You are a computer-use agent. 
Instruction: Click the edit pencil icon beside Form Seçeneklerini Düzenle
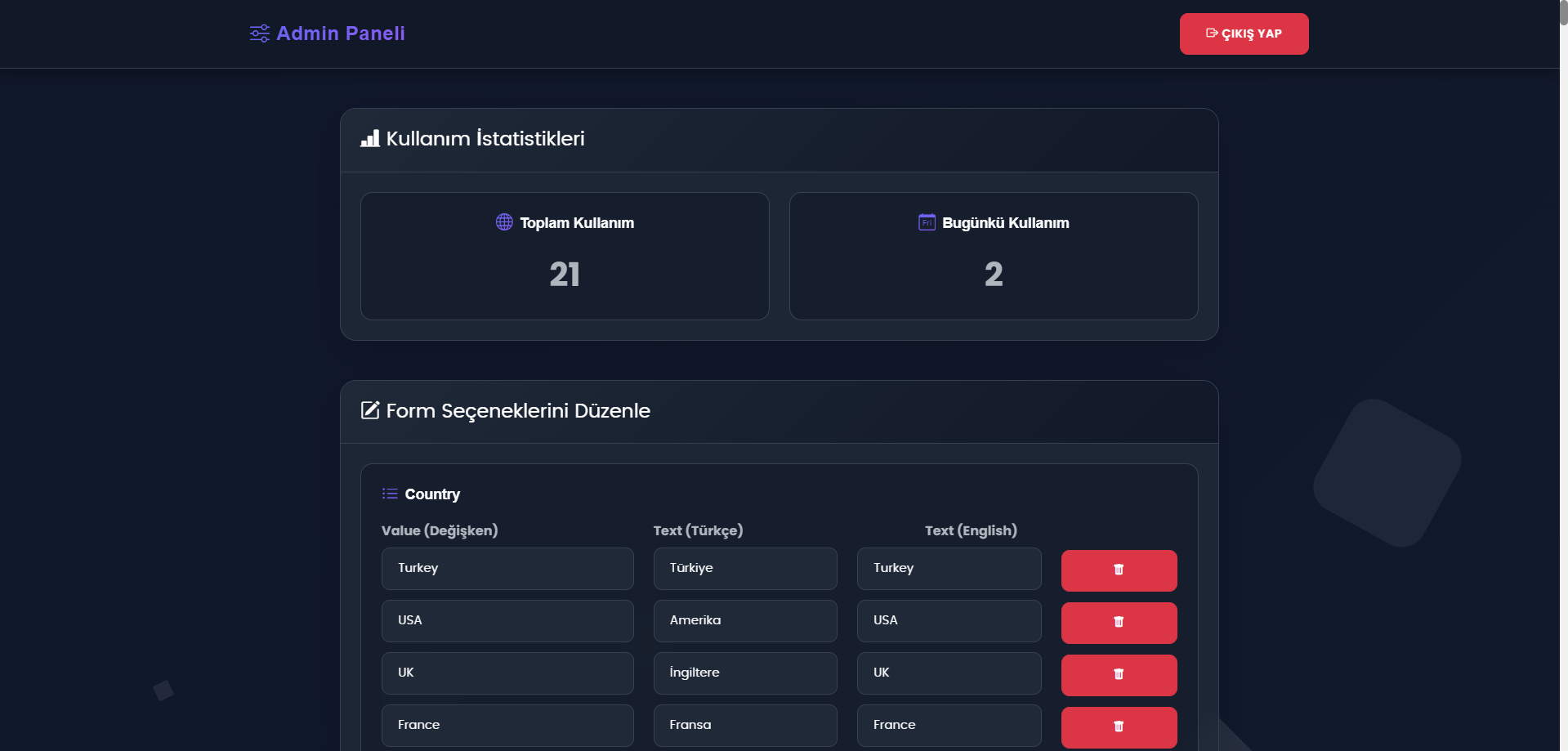(x=370, y=410)
